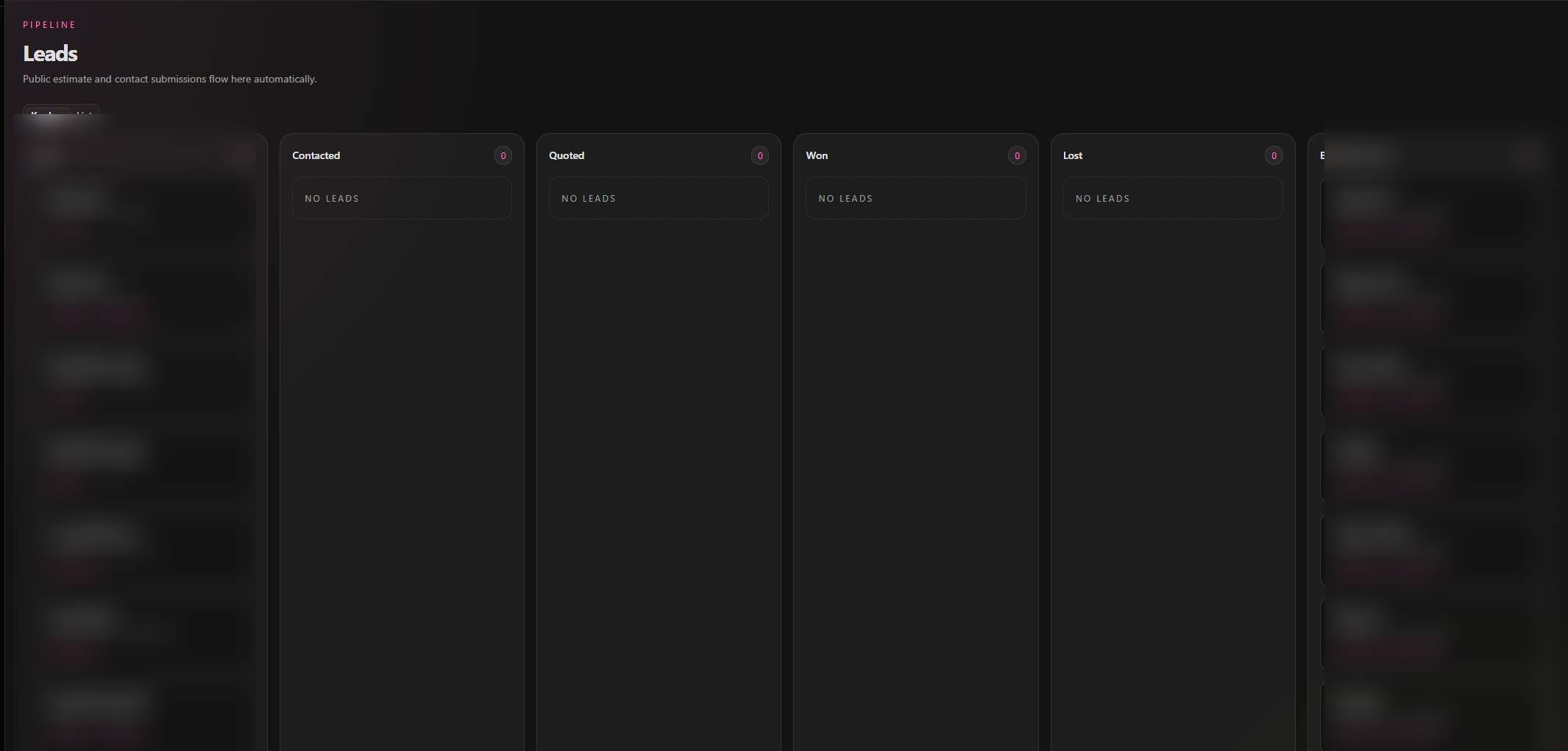This screenshot has width=1568, height=751.
Task: Click the 'Public estimate and contact submissions' description
Action: 170,79
